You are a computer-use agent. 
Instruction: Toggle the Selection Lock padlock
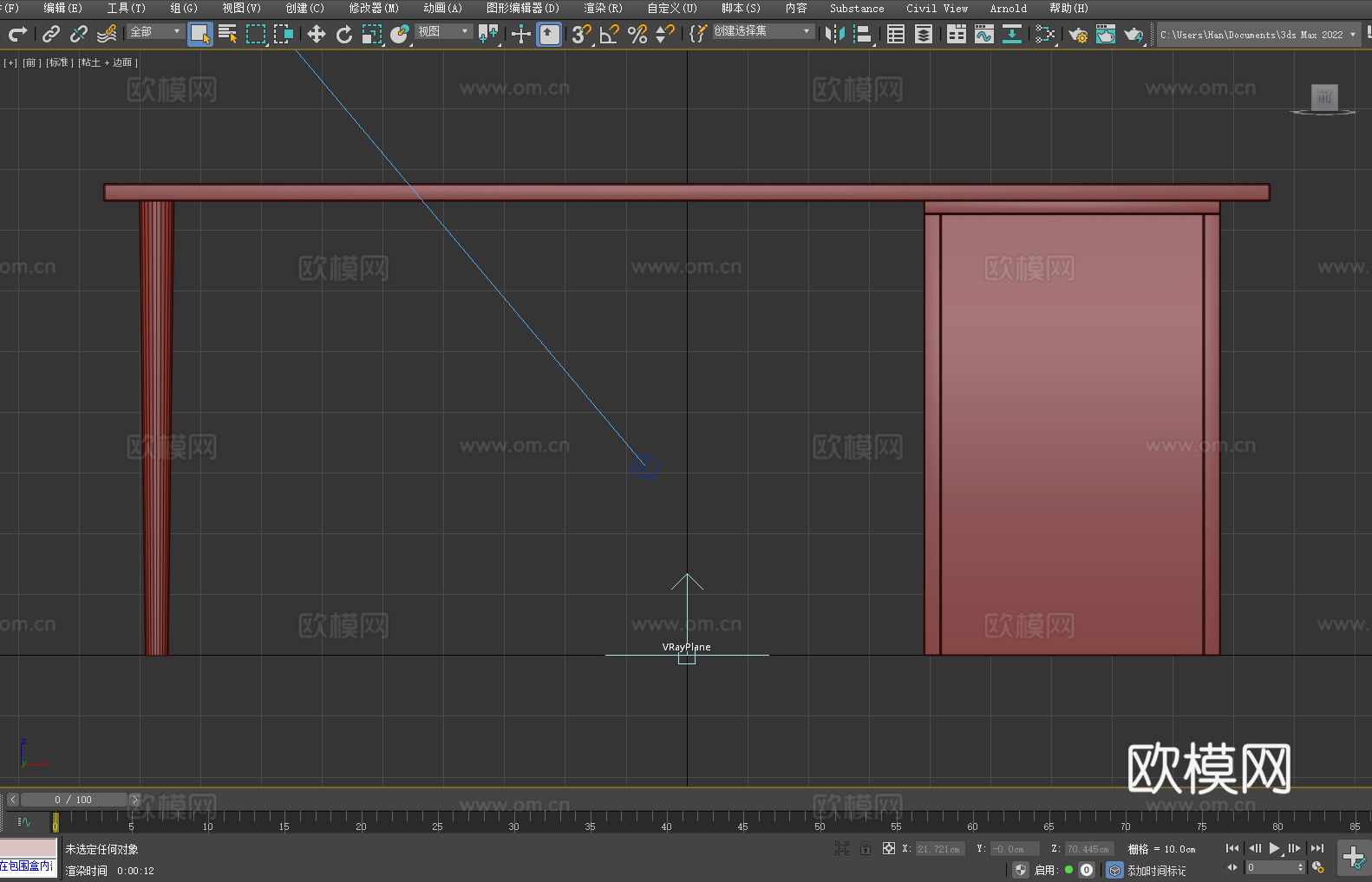(x=866, y=848)
